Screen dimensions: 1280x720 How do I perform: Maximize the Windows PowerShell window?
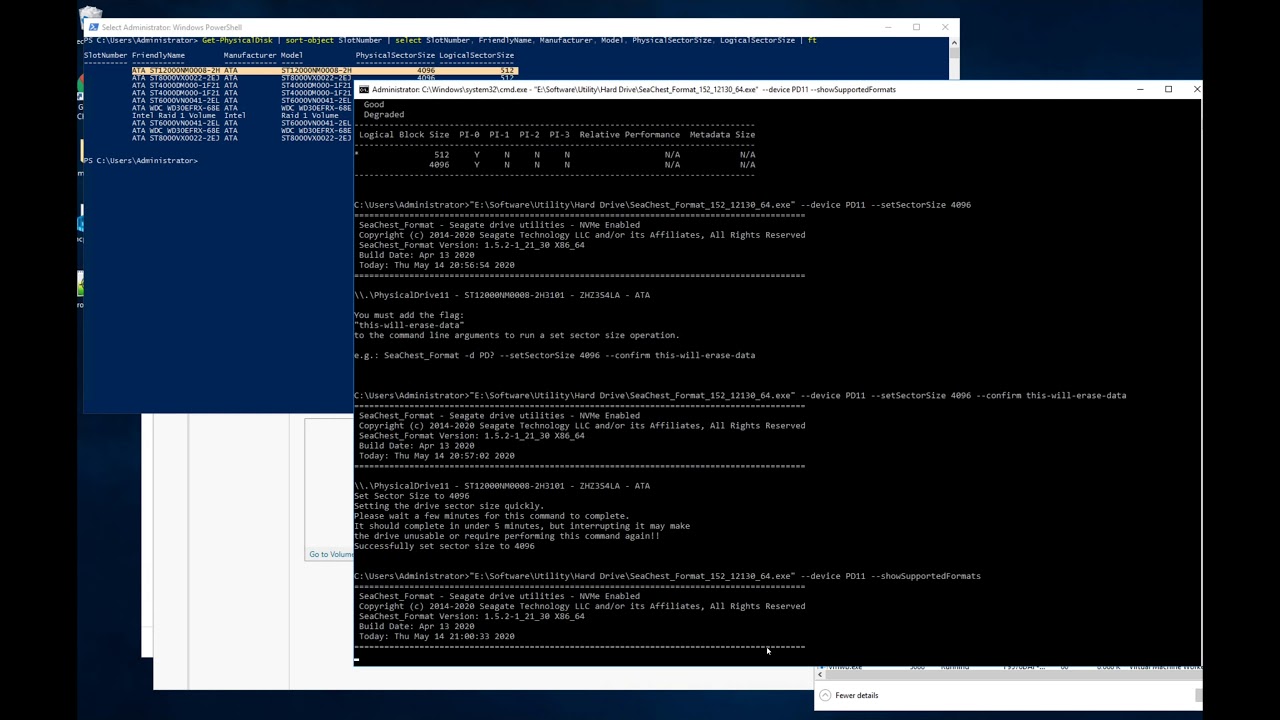916,27
